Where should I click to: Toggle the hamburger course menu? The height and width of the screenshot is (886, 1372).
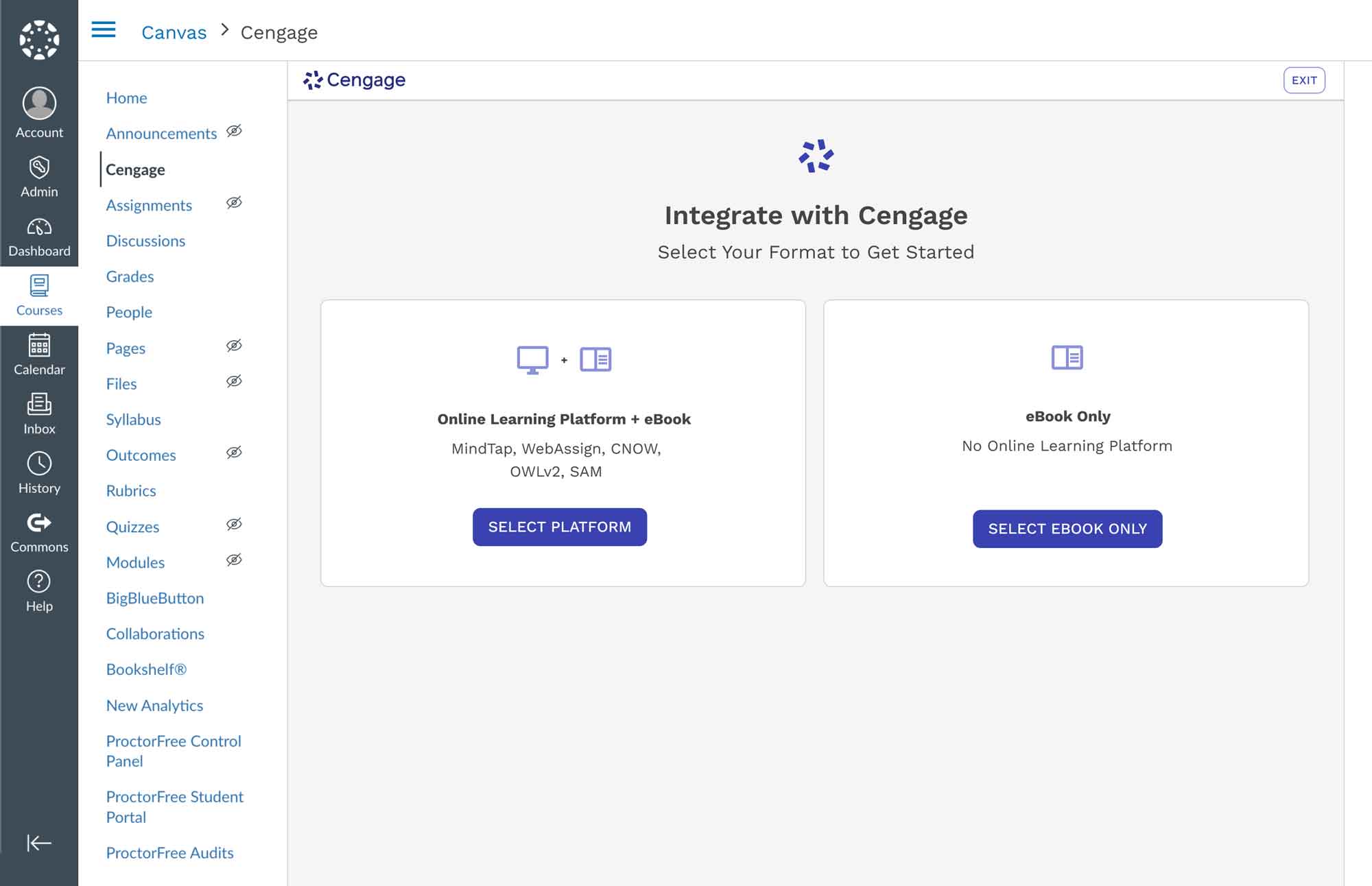pos(104,29)
